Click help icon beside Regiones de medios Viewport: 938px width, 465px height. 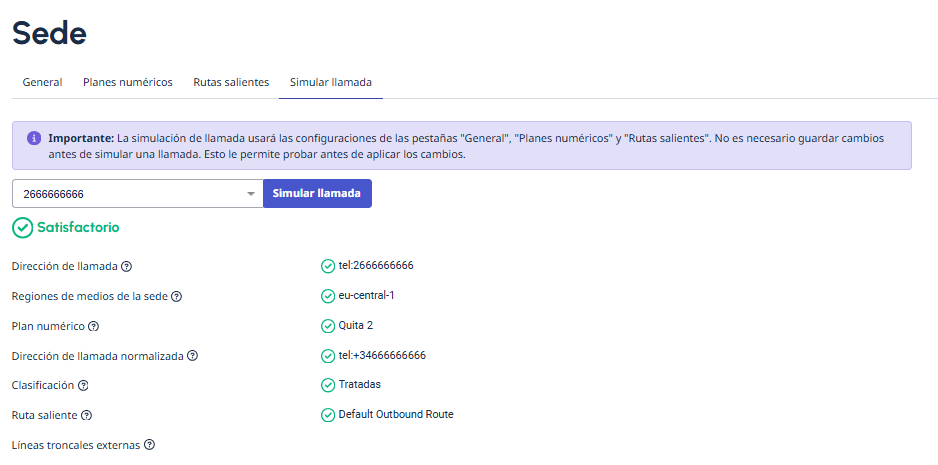[x=177, y=297]
